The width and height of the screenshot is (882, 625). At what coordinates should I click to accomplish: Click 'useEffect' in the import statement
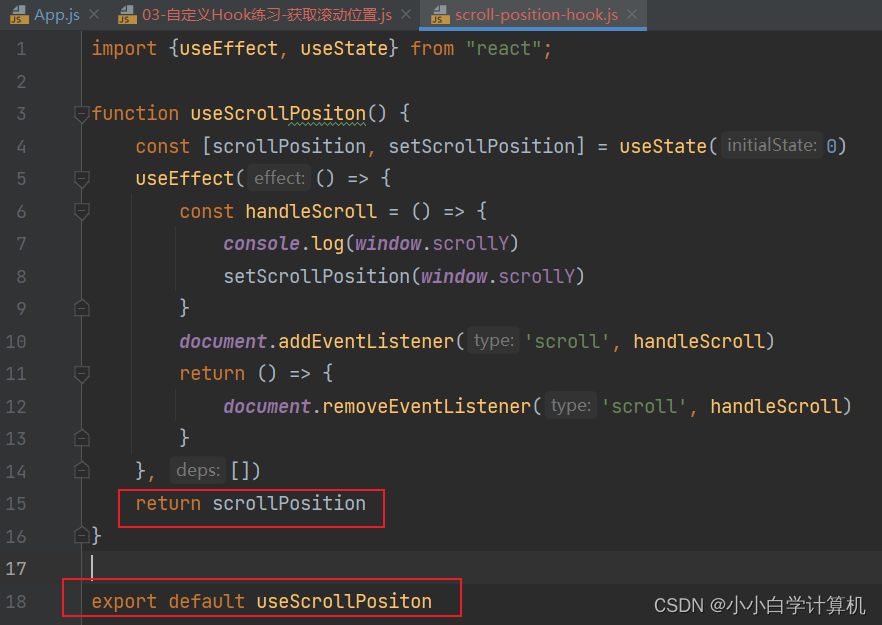point(228,48)
